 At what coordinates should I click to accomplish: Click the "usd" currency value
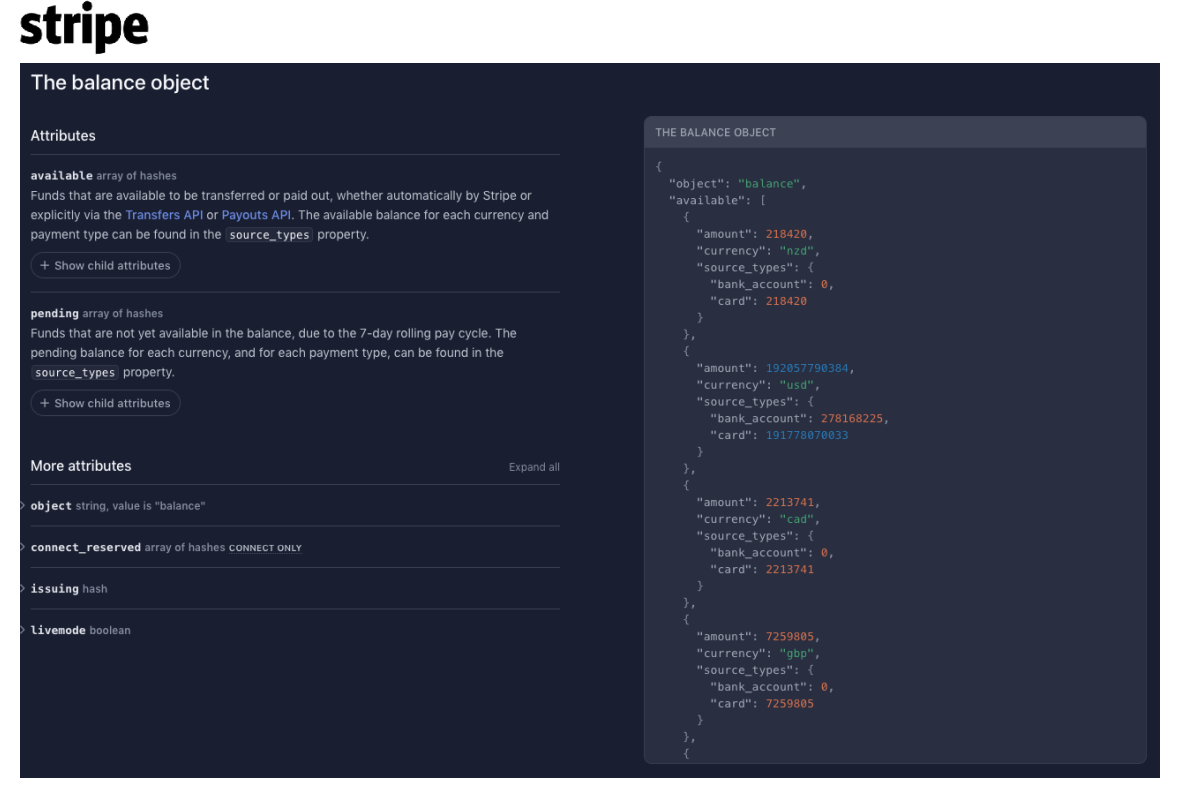(796, 385)
